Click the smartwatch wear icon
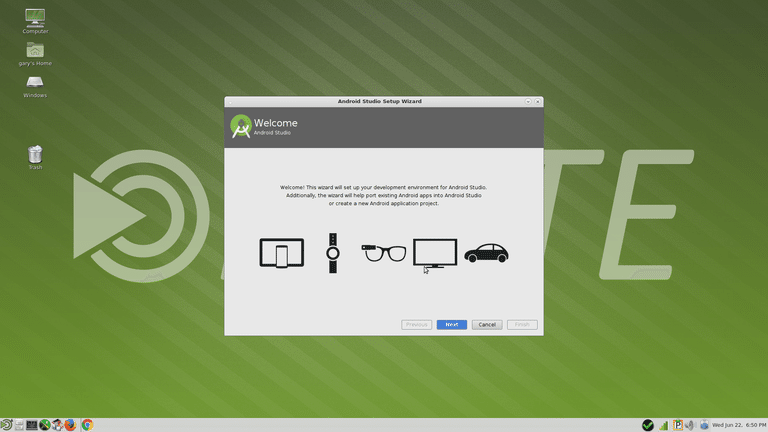 333,253
